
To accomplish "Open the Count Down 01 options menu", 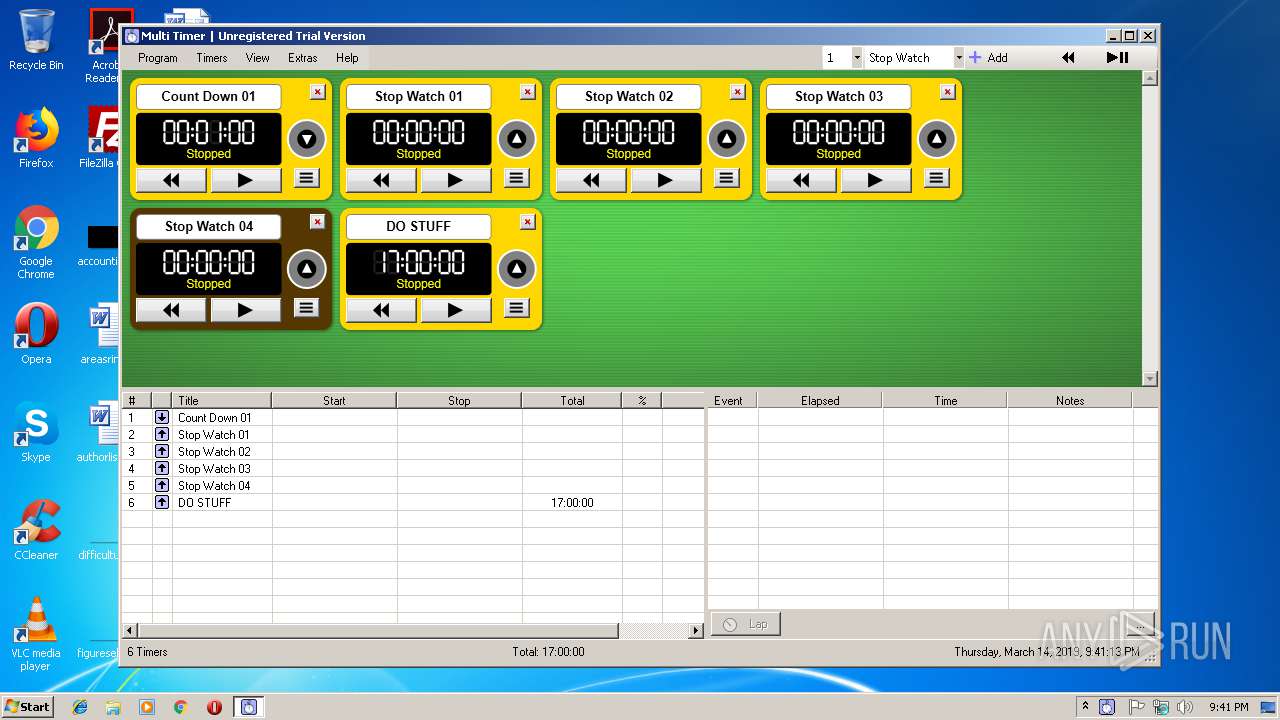I will pos(307,179).
